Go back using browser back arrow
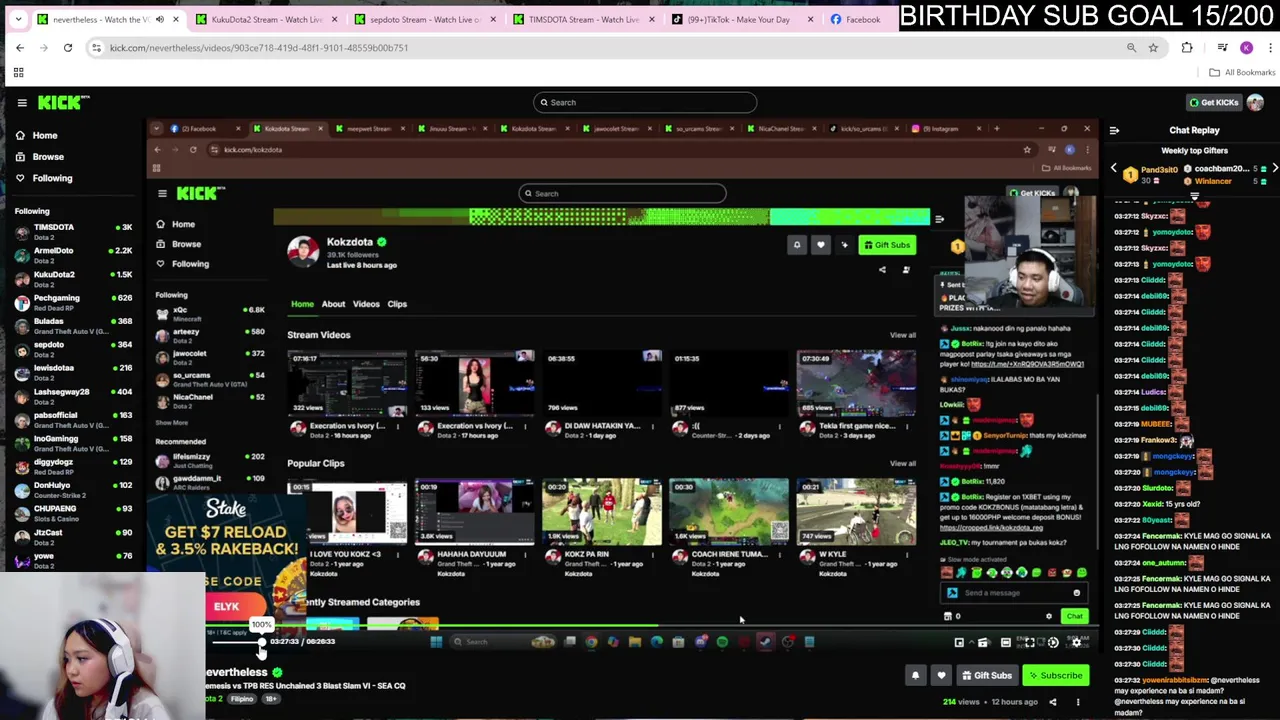 click(x=20, y=48)
